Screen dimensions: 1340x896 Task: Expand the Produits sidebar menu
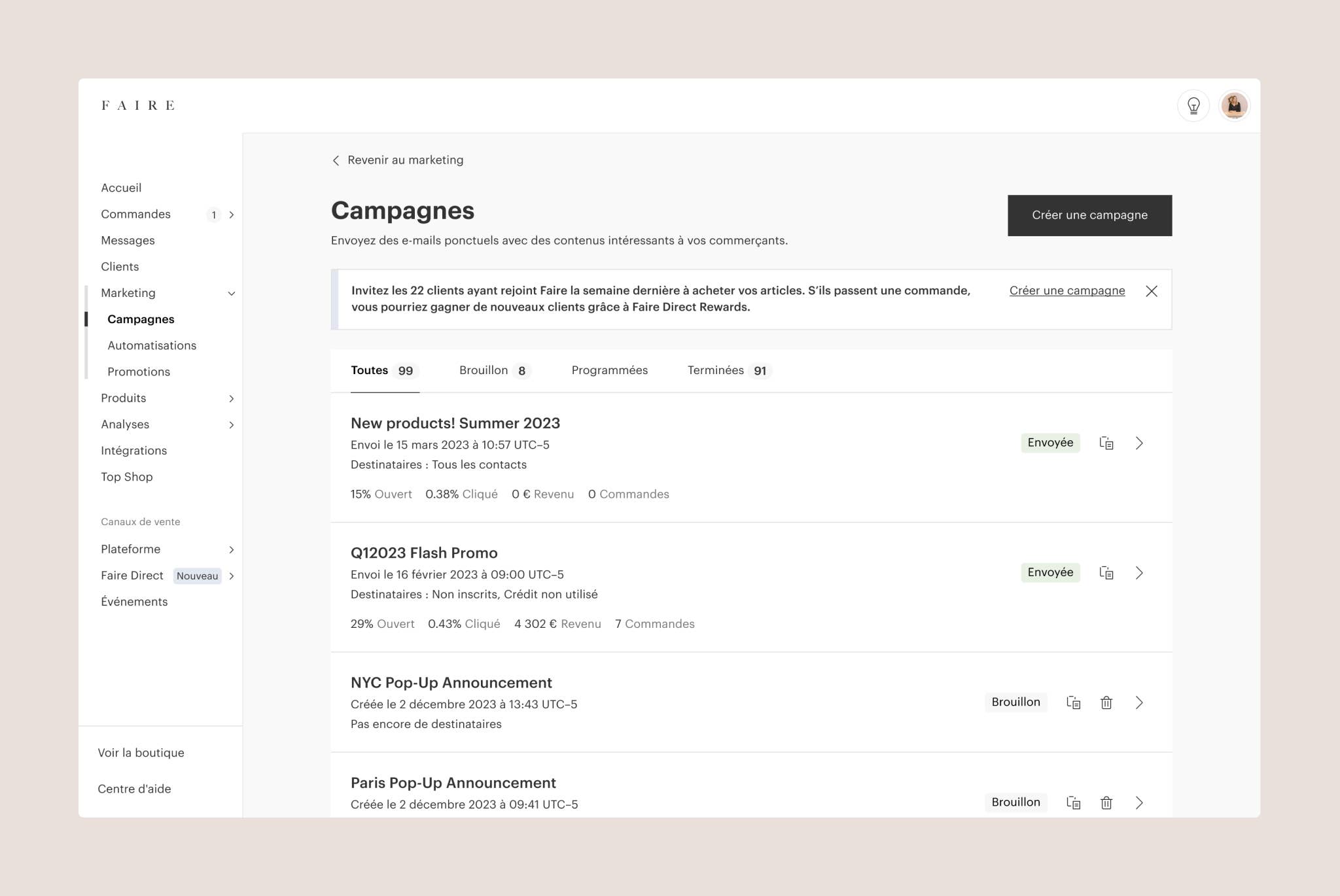[231, 398]
